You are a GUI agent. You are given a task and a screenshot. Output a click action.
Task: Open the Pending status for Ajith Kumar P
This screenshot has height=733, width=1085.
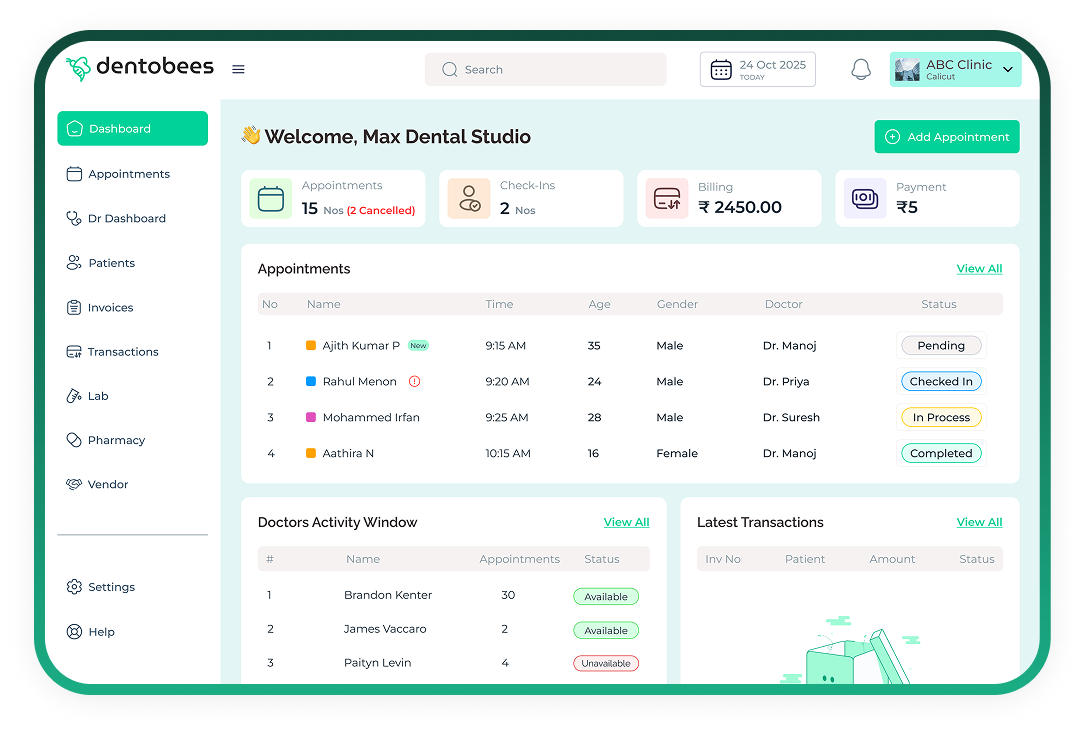[x=940, y=346]
